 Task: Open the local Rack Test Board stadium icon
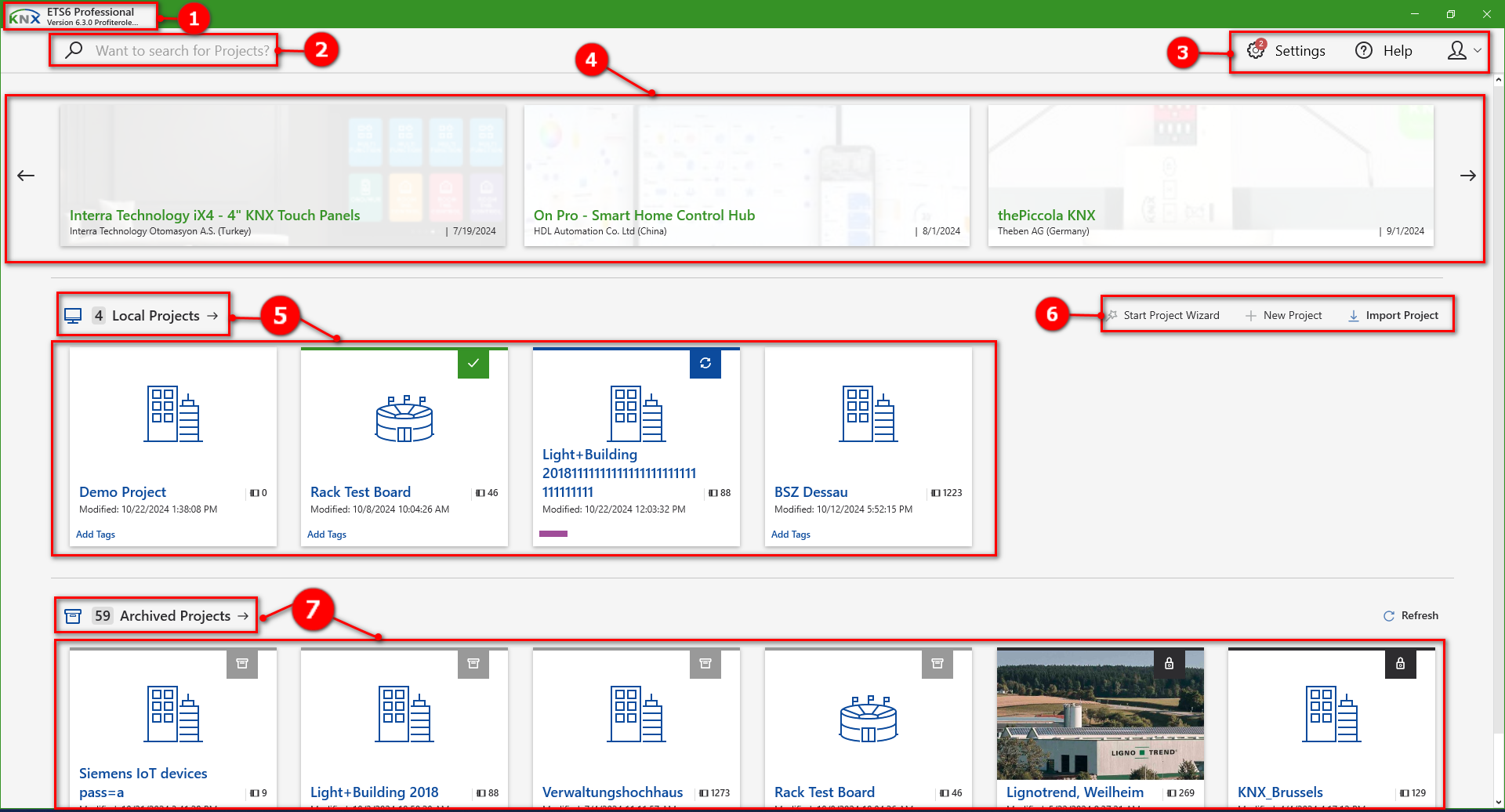pos(404,418)
